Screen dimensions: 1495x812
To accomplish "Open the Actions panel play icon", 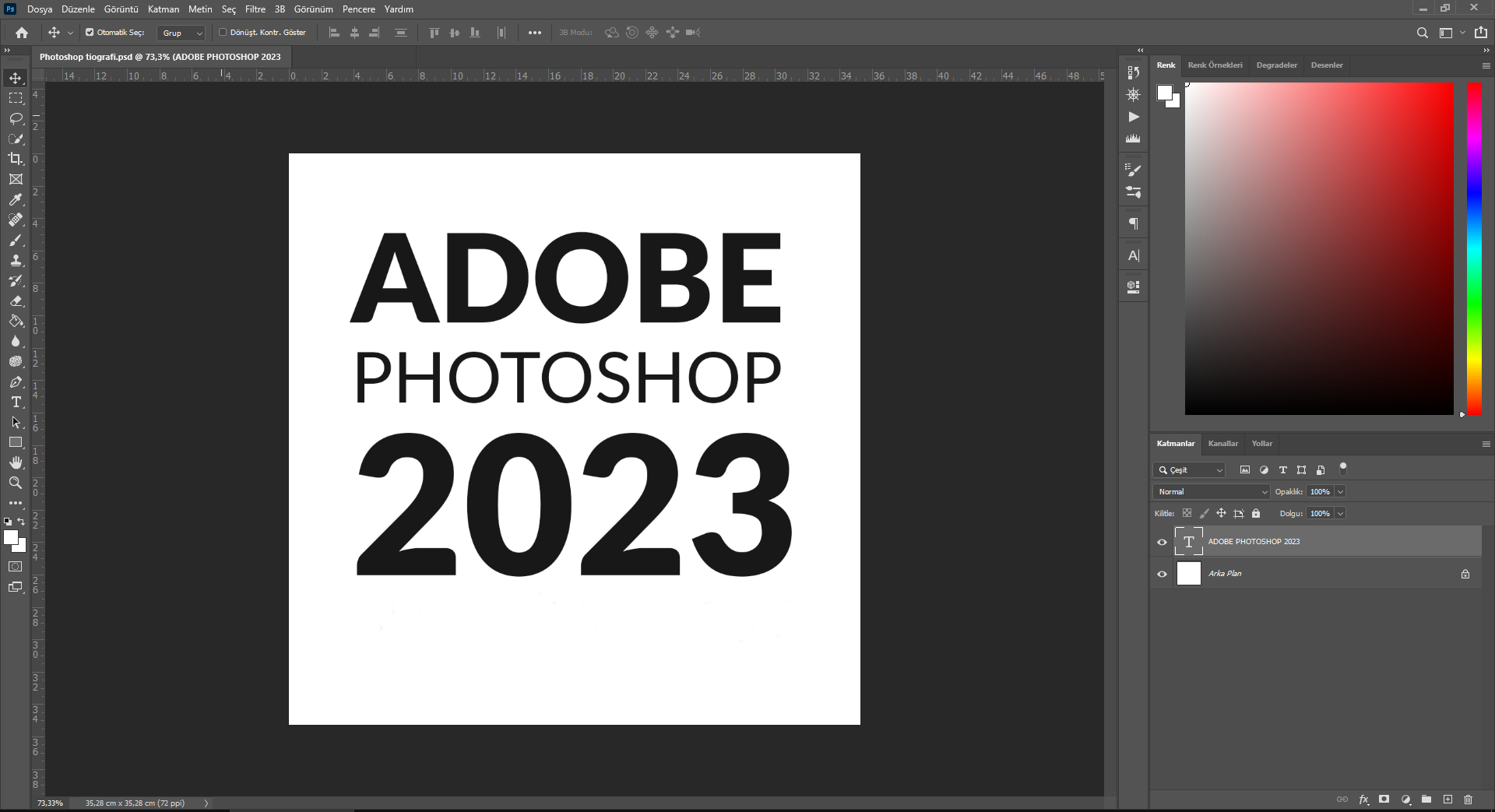I will (1134, 117).
